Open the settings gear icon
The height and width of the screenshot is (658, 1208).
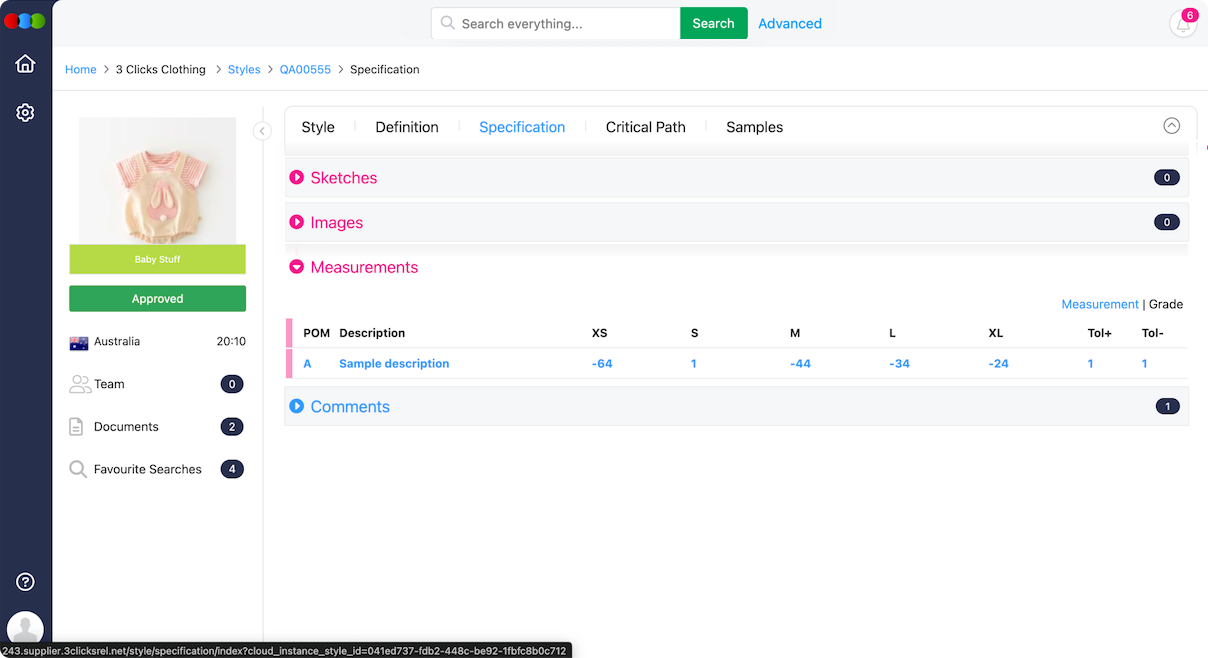[x=25, y=113]
